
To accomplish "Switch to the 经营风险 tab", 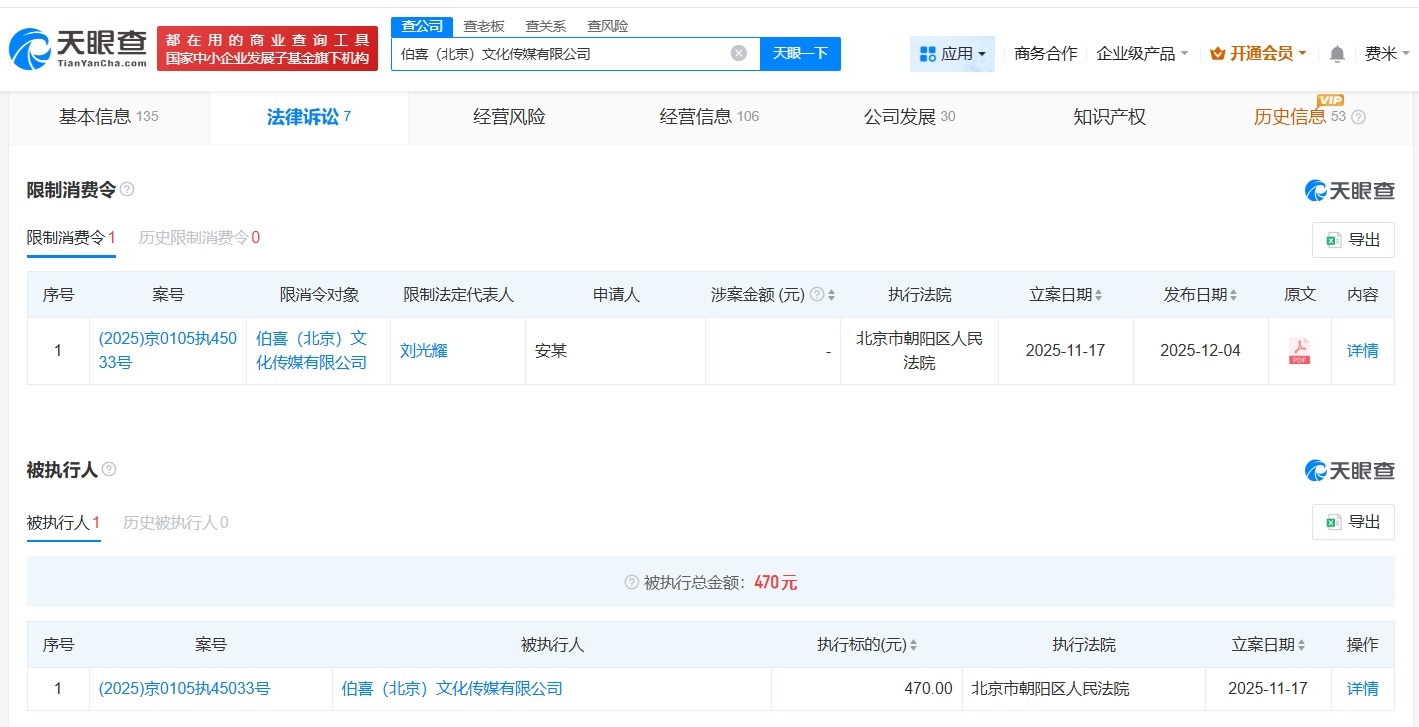I will (x=508, y=117).
